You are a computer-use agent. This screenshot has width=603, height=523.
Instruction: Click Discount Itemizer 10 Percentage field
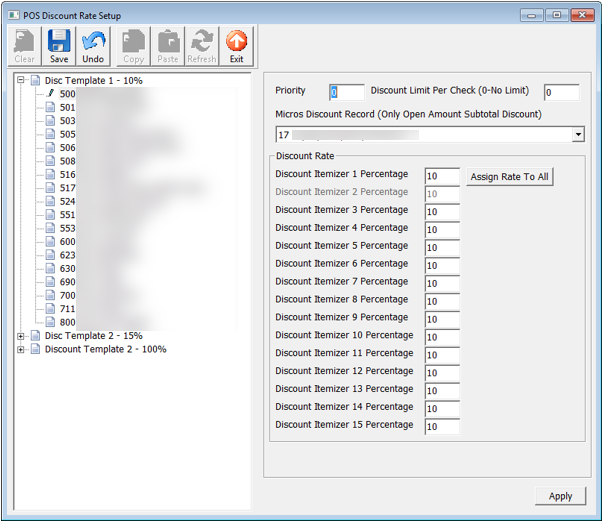point(442,337)
